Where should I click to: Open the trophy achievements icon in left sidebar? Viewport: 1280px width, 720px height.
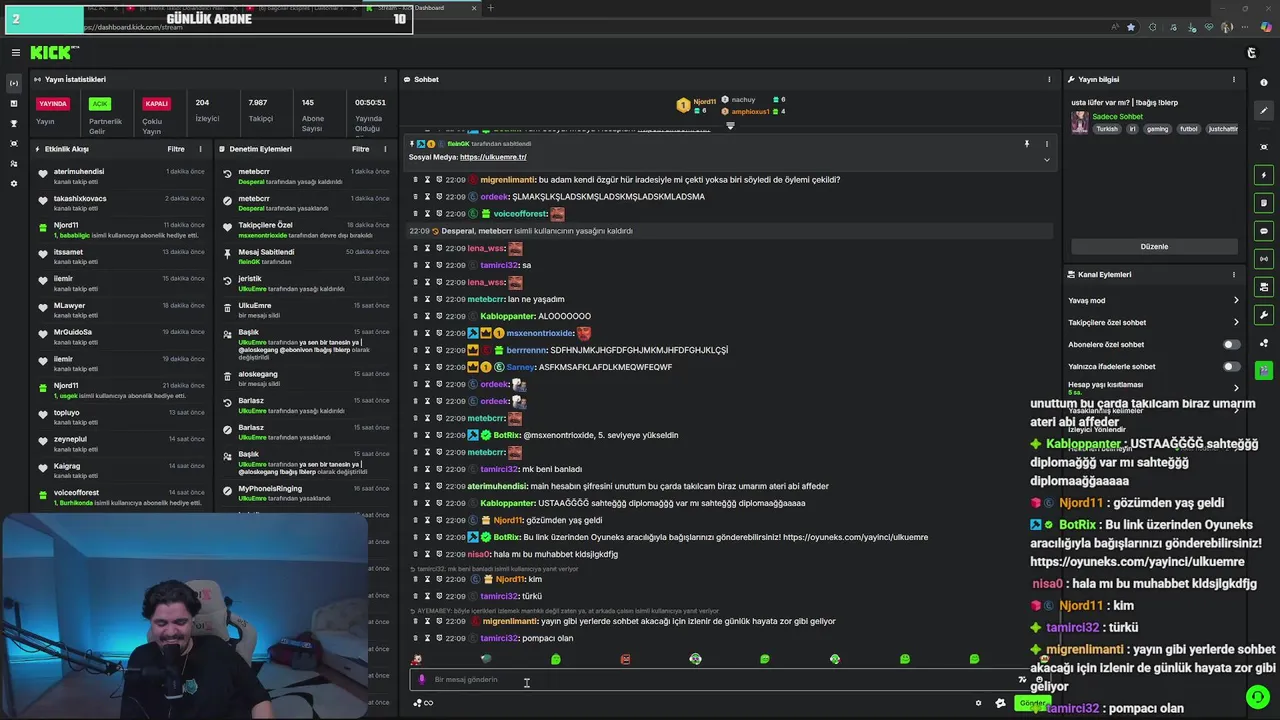pos(14,123)
